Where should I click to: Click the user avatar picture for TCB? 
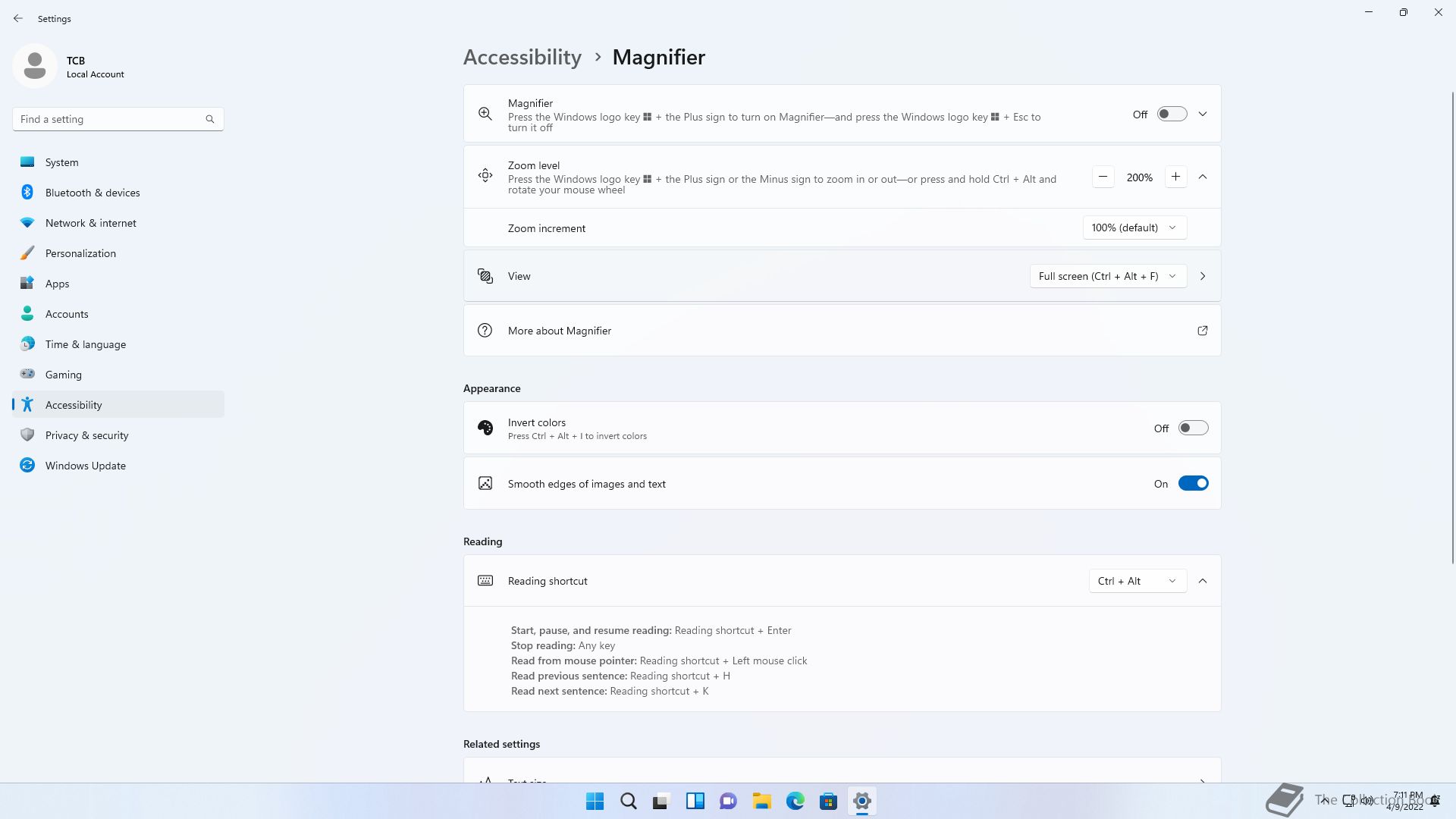[35, 66]
